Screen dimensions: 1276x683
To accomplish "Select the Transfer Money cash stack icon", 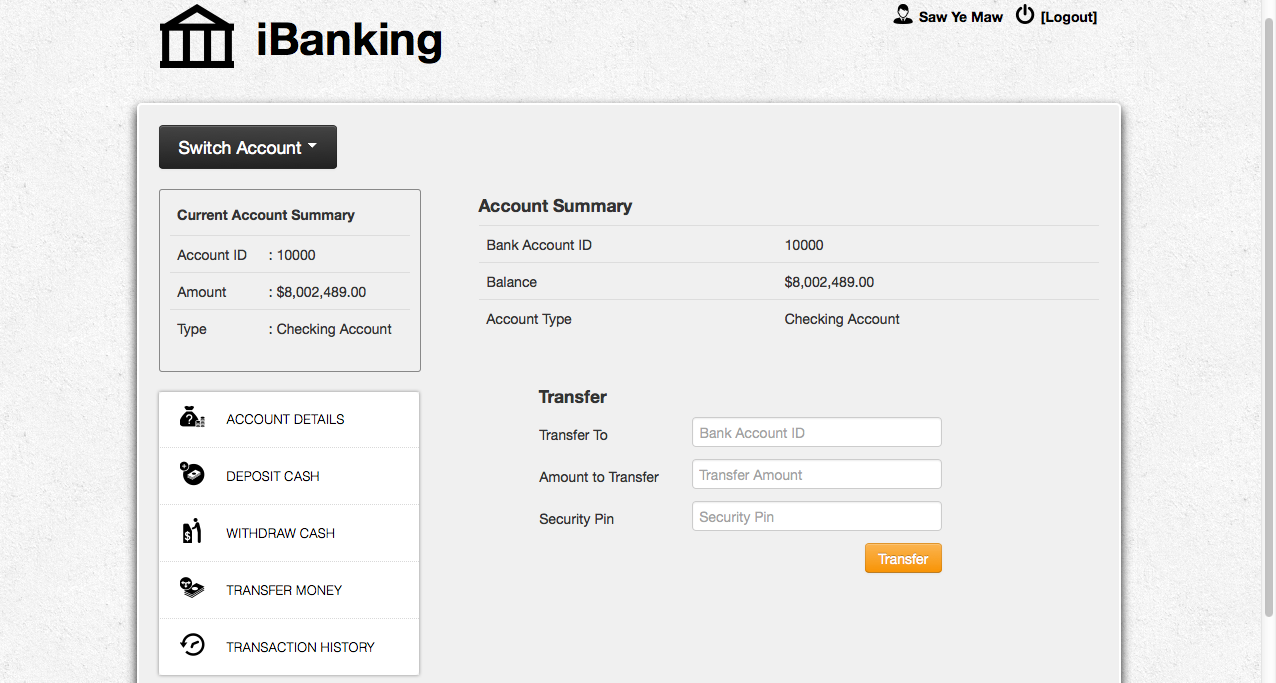I will click(x=191, y=589).
